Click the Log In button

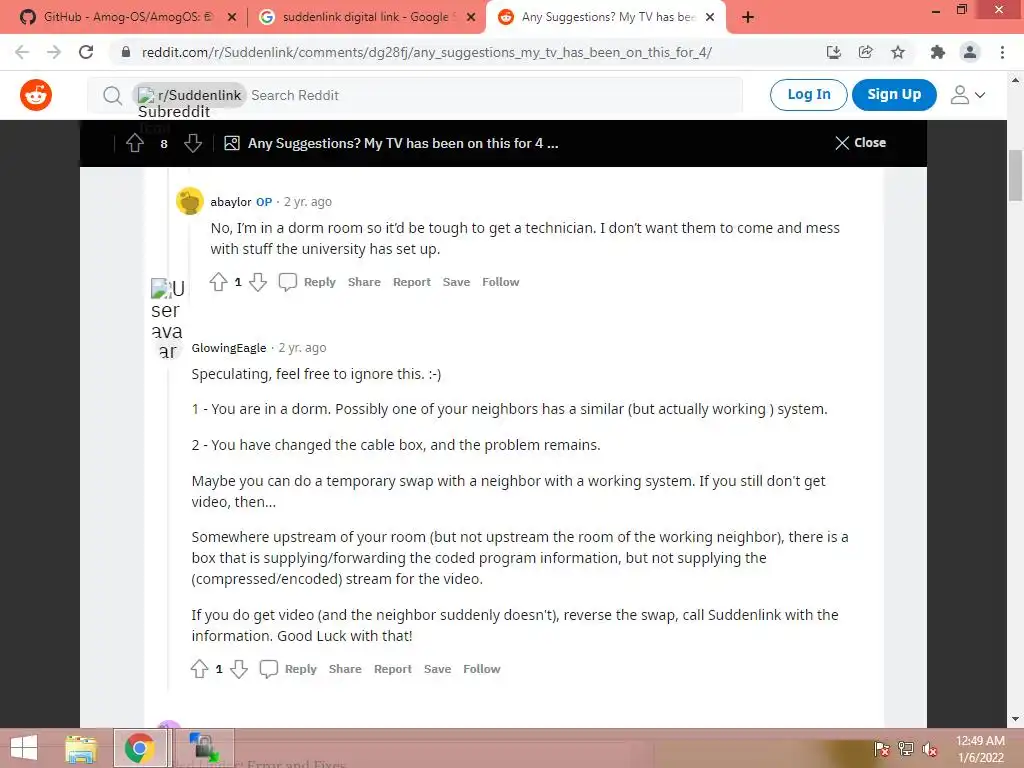point(808,95)
